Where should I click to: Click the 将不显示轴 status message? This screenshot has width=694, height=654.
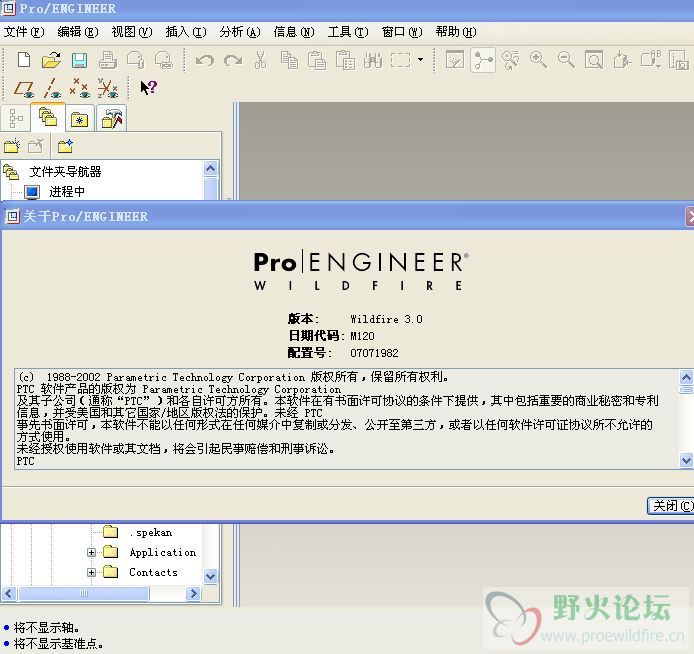46,627
